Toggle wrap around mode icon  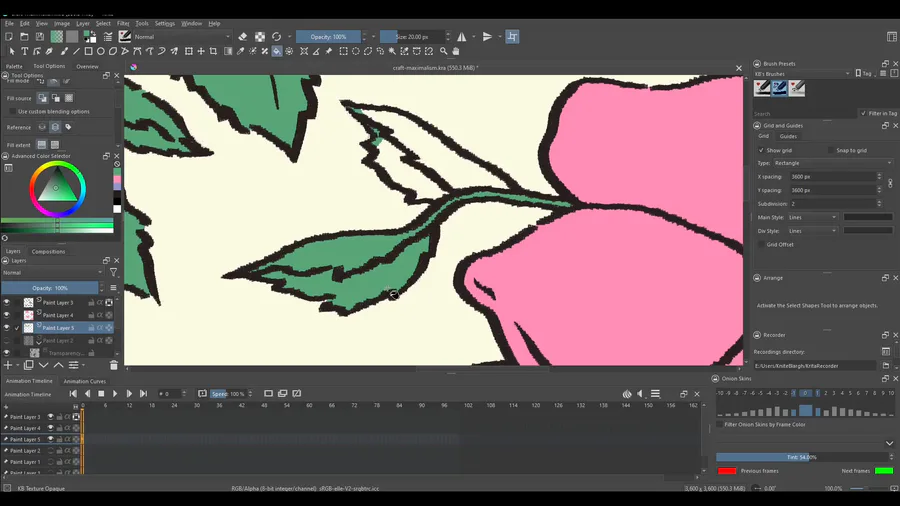(513, 37)
